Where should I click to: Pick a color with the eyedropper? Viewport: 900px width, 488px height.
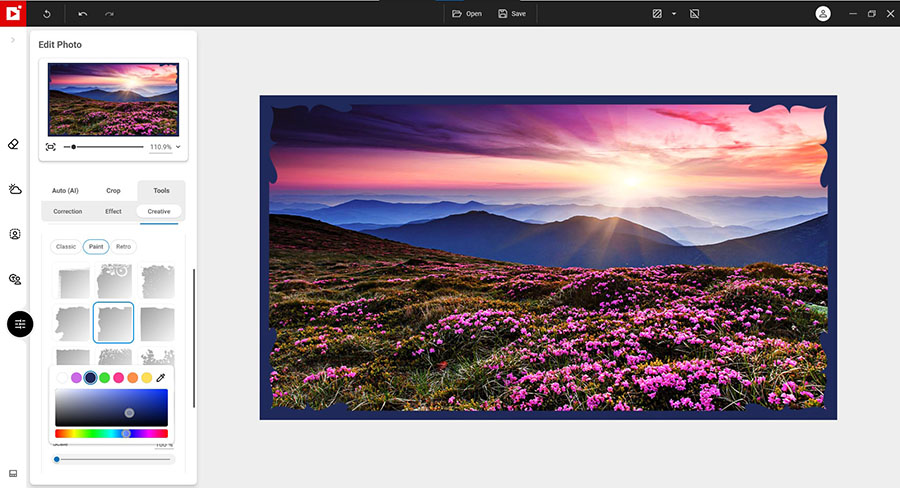(x=161, y=378)
